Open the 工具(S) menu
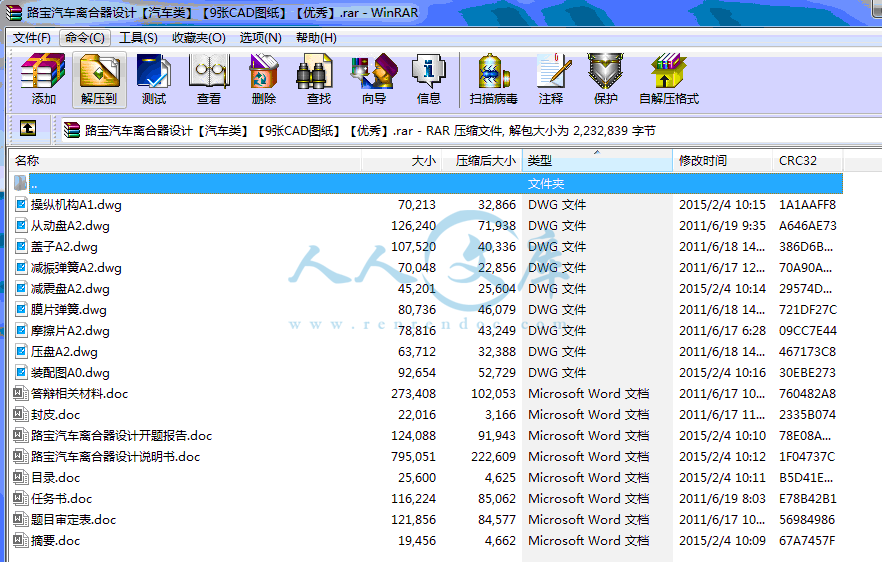Image resolution: width=882 pixels, height=562 pixels. coord(138,38)
